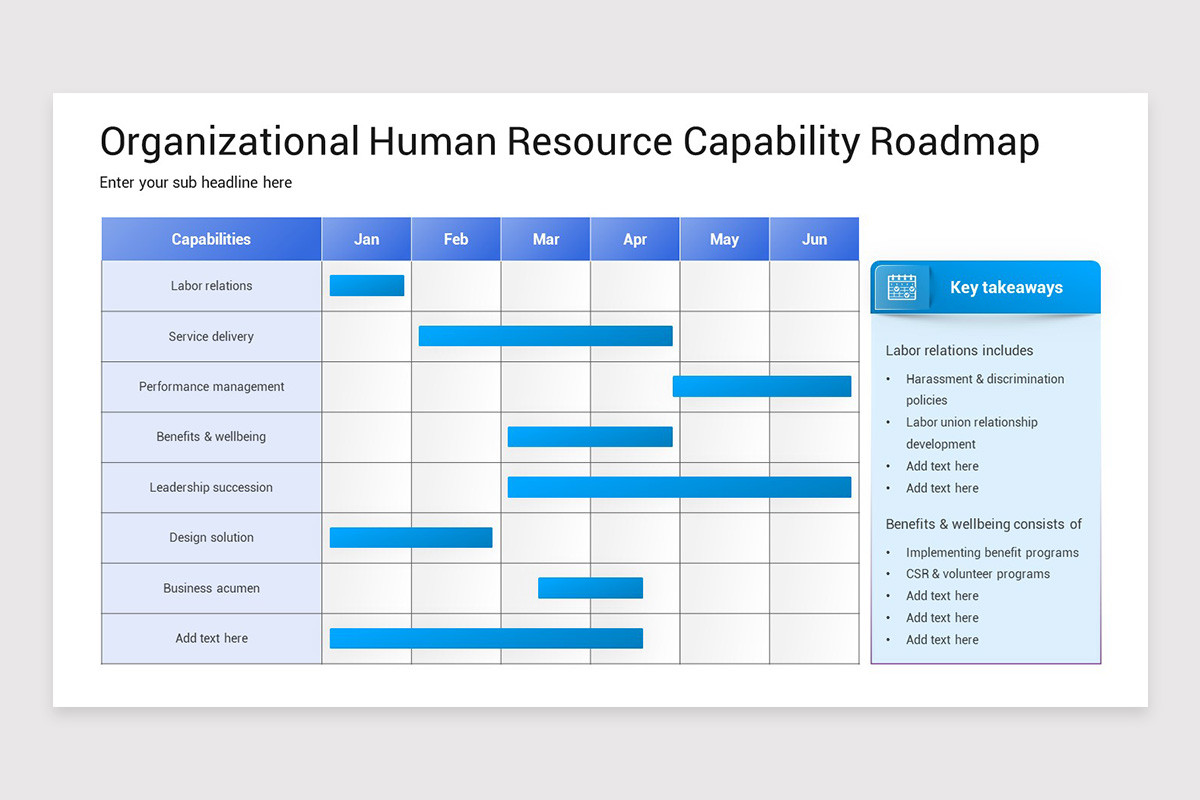Select 'Benefits & wellbeing consists of' subheading
Image resolution: width=1200 pixels, height=800 pixels.
click(x=984, y=524)
